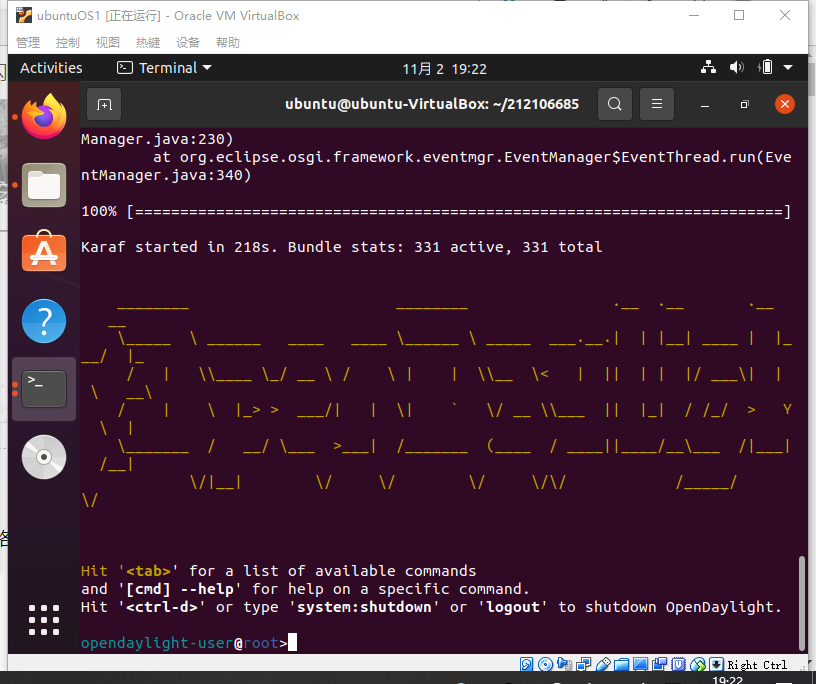
Task: Expand the system menu arrow in top bar
Action: click(788, 67)
